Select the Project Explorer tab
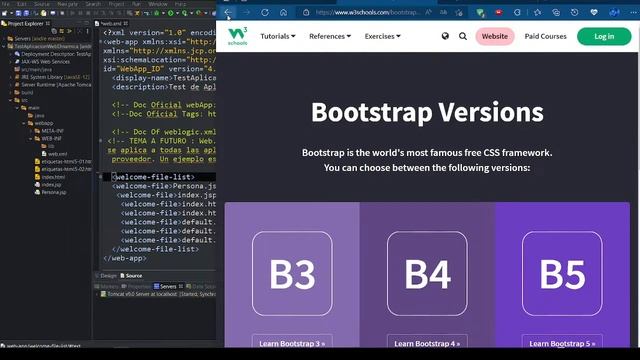Image resolution: width=640 pixels, height=360 pixels. (x=25, y=23)
